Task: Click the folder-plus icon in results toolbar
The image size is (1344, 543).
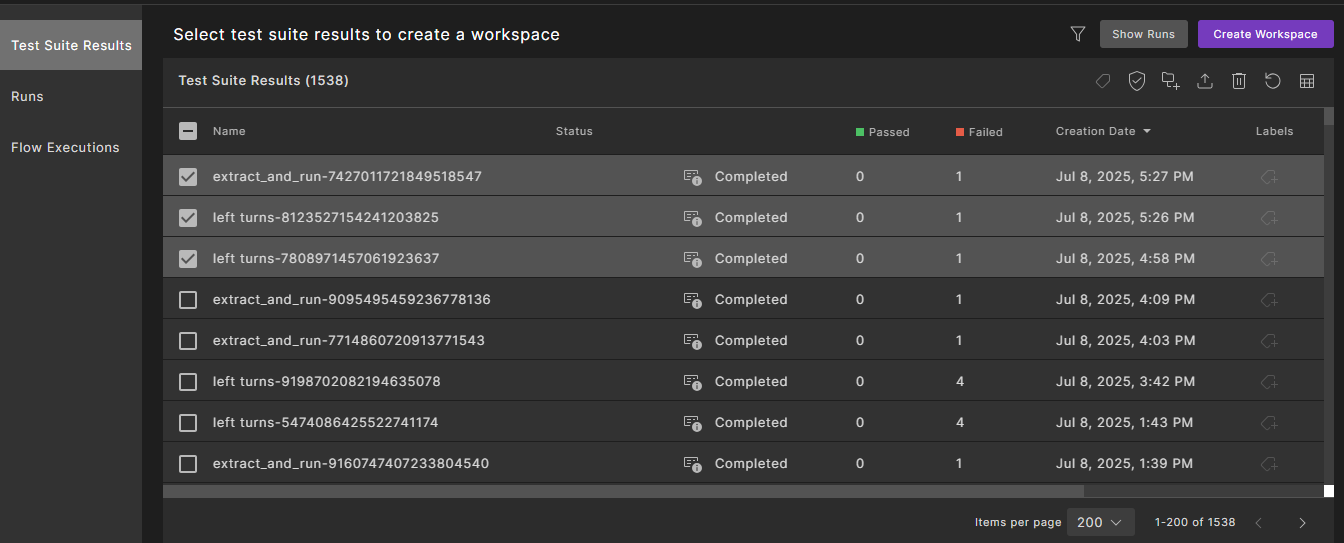Action: (x=1170, y=81)
